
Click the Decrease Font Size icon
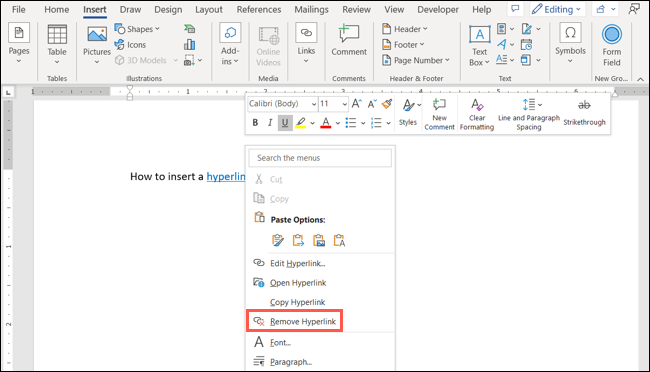372,104
